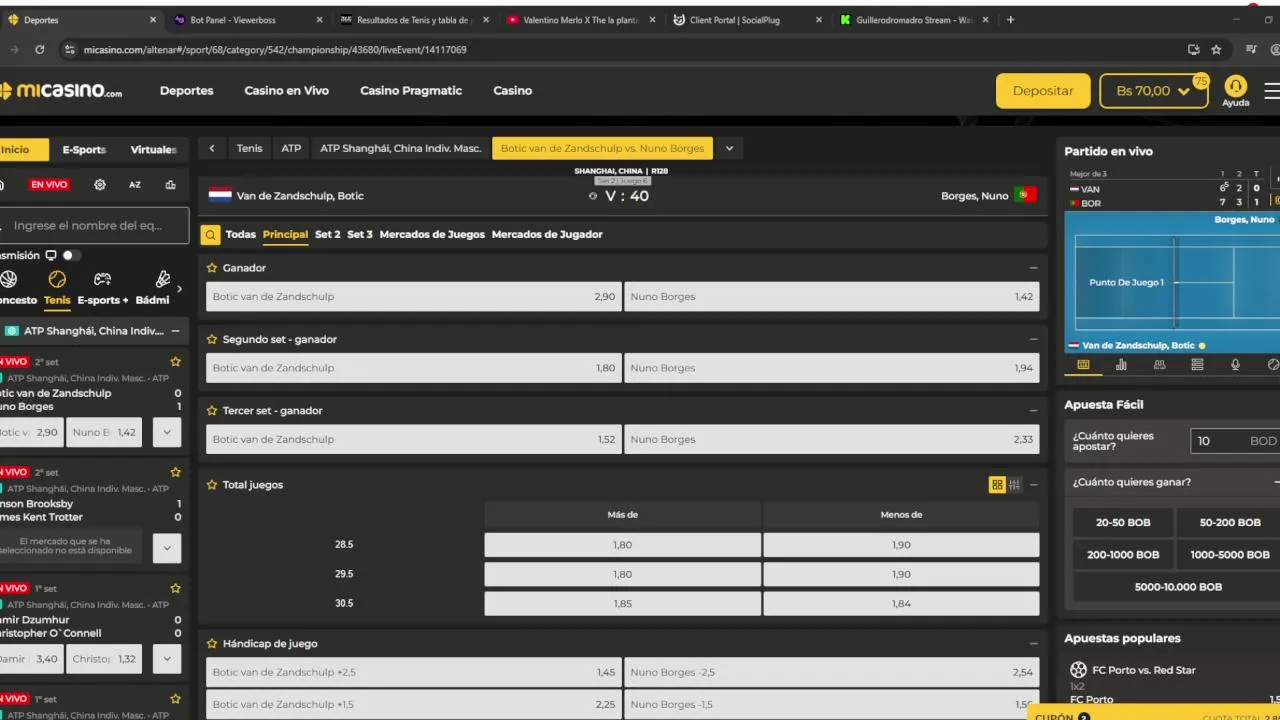The width and height of the screenshot is (1280, 720).
Task: Switch Total juegos to slider layout icon
Action: point(1015,485)
